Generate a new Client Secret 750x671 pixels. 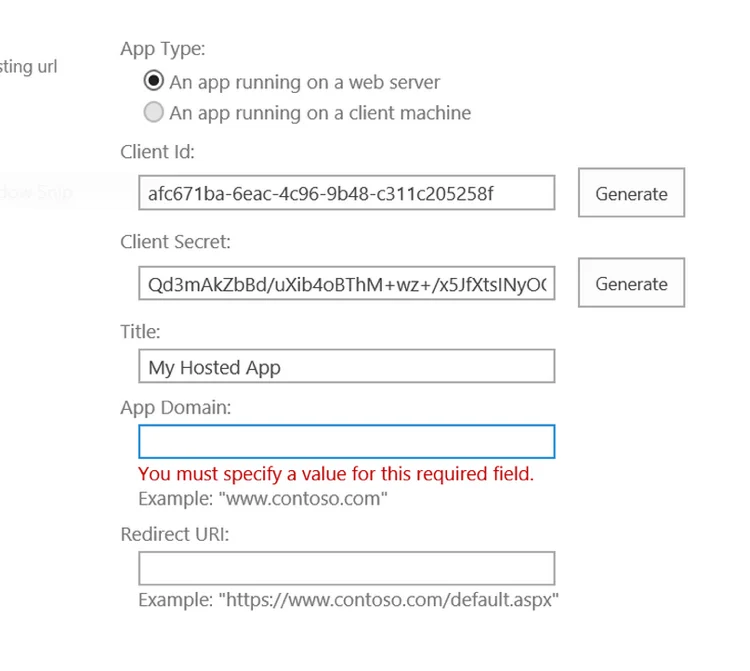pos(631,283)
